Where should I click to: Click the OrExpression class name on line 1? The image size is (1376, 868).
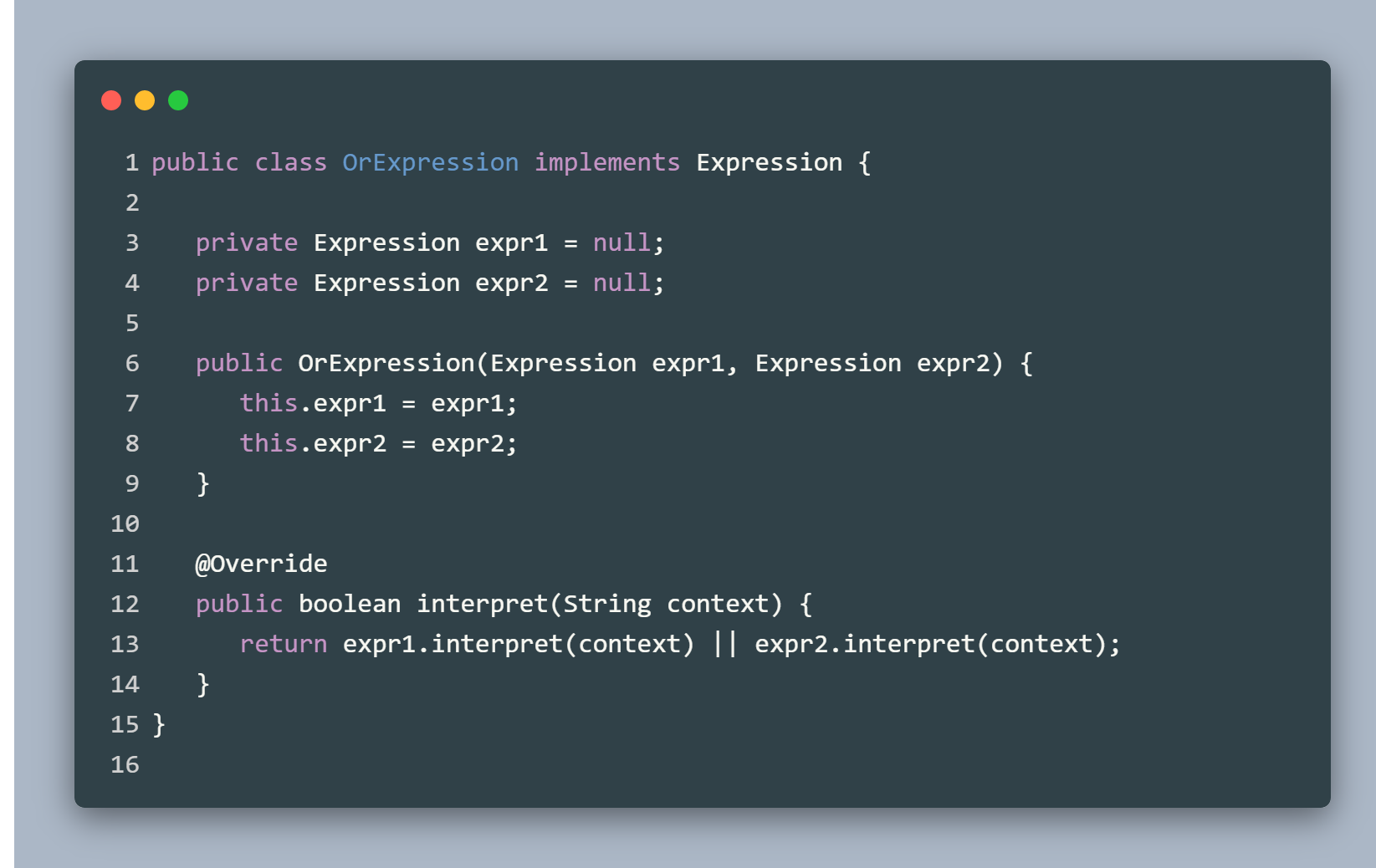click(x=431, y=162)
